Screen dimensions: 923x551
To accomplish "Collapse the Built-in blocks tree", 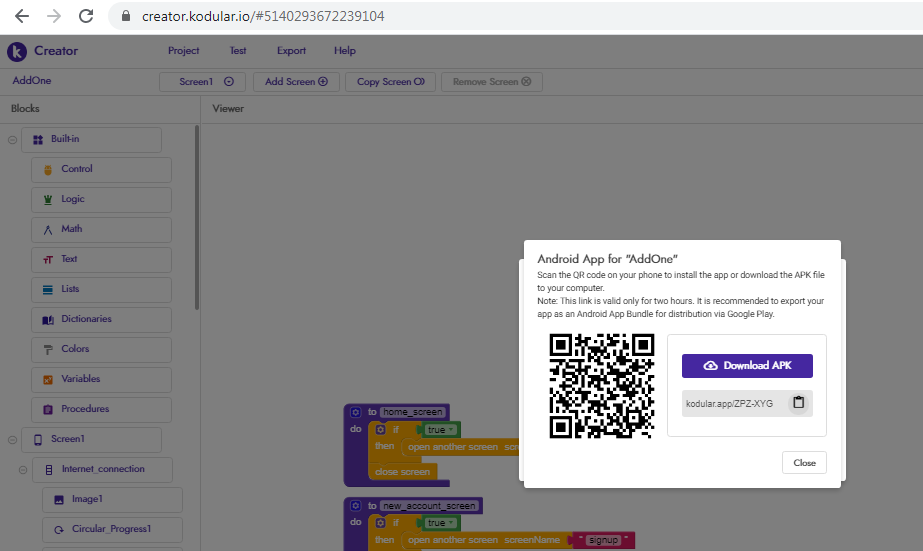I will point(12,140).
